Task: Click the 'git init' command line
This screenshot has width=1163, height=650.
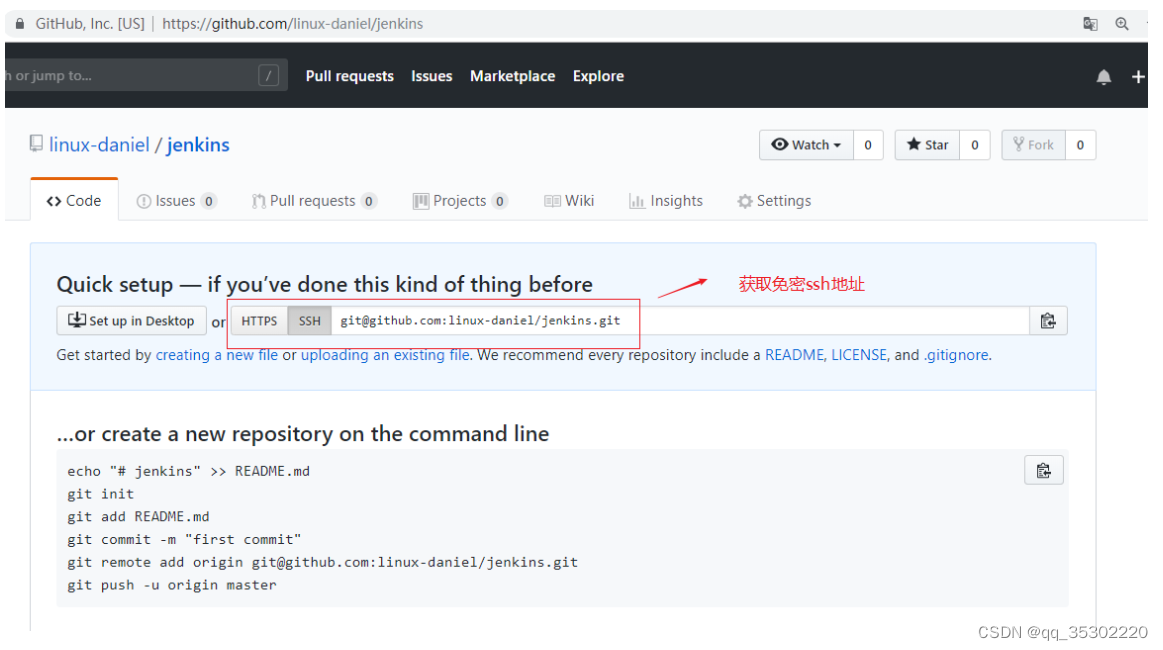Action: pyautogui.click(x=101, y=494)
